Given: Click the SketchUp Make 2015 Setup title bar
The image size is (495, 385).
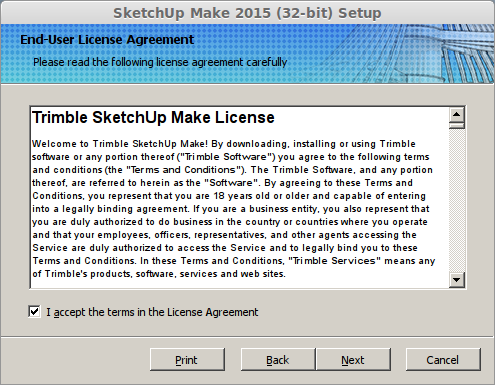Looking at the screenshot, I should click(x=247, y=13).
